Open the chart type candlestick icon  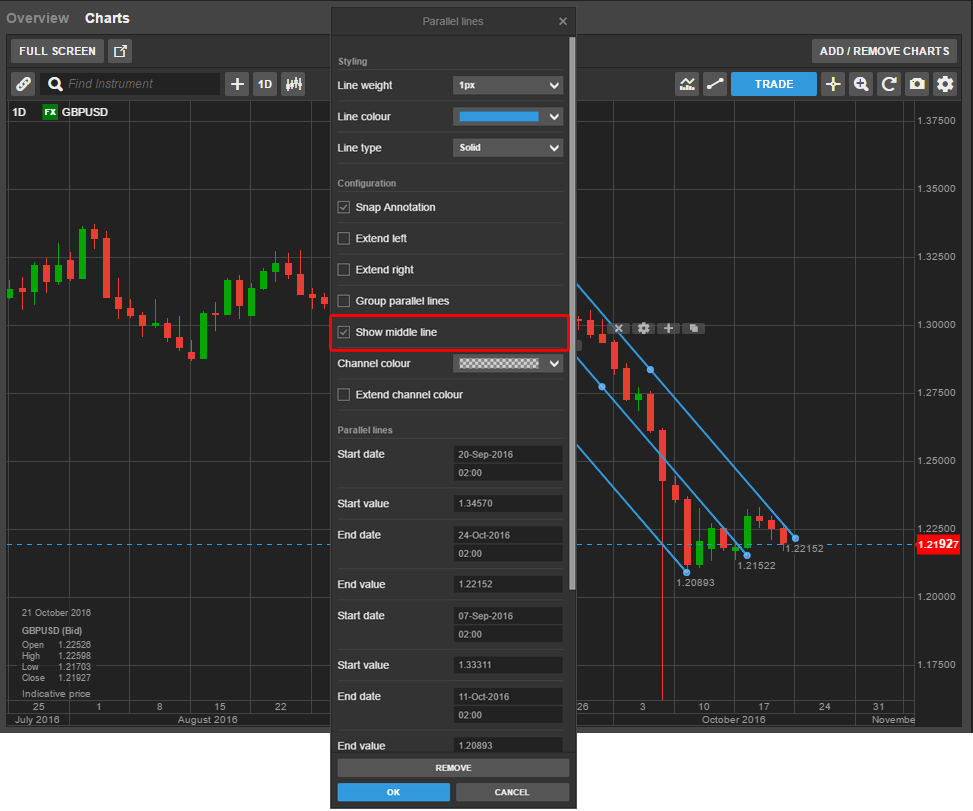293,84
